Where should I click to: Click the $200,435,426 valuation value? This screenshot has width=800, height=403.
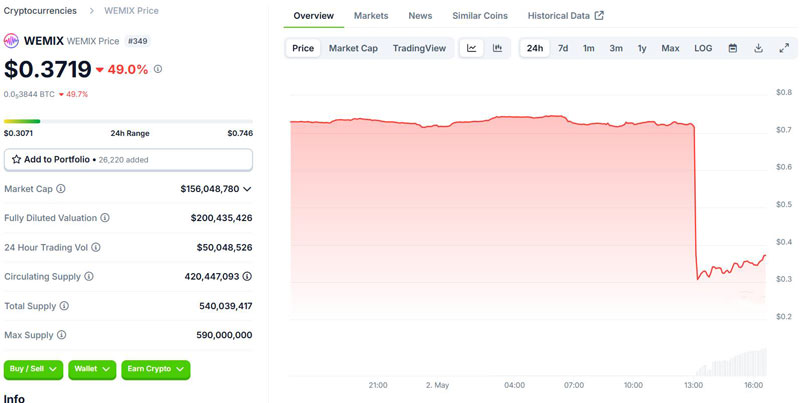(x=221, y=218)
